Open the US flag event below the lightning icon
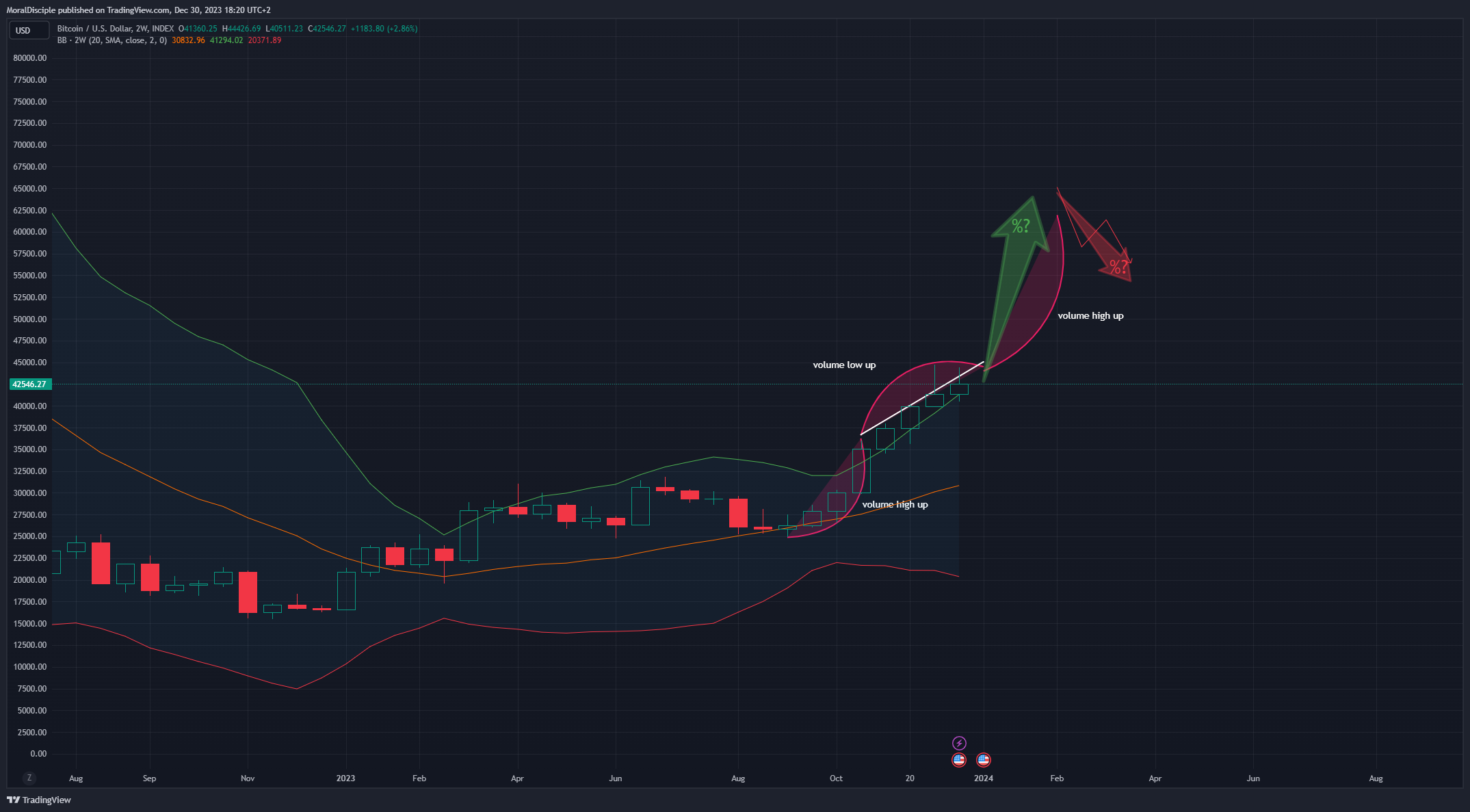This screenshot has height=812, width=1470. [959, 759]
